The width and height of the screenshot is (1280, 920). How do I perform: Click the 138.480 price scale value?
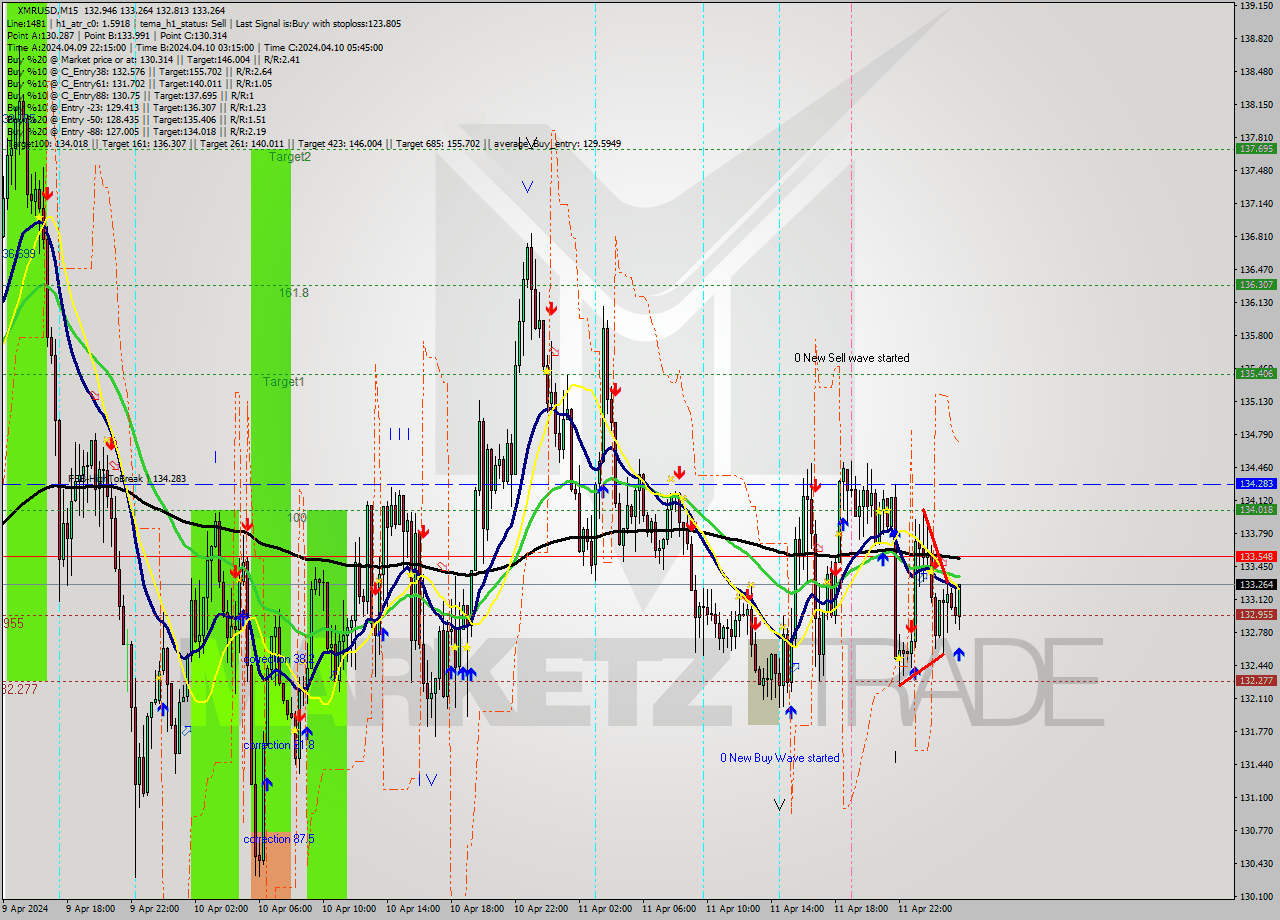click(1256, 71)
